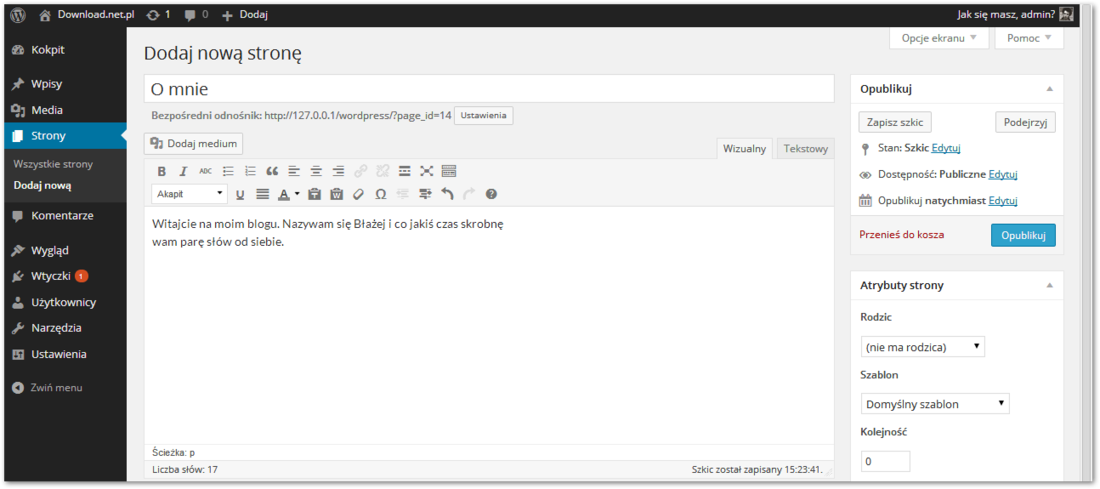The height and width of the screenshot is (489, 1100).
Task: Edit the Opublikuj natychmiast schedule
Action: pos(1003,201)
